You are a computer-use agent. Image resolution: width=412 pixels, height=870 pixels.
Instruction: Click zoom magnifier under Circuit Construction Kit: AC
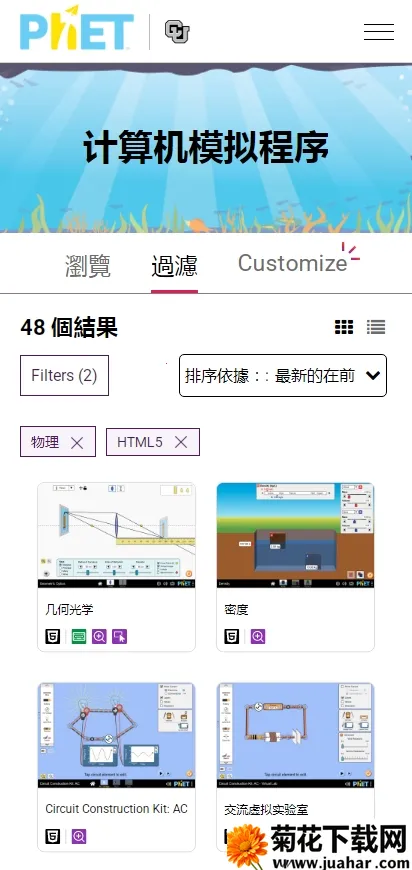click(x=79, y=836)
